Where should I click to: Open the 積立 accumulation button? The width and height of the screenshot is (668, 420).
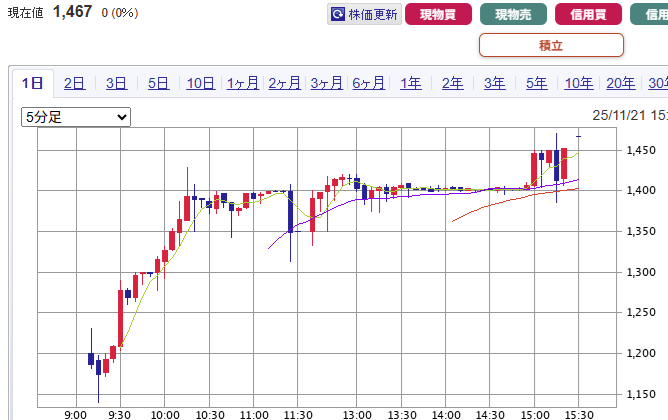click(x=551, y=45)
